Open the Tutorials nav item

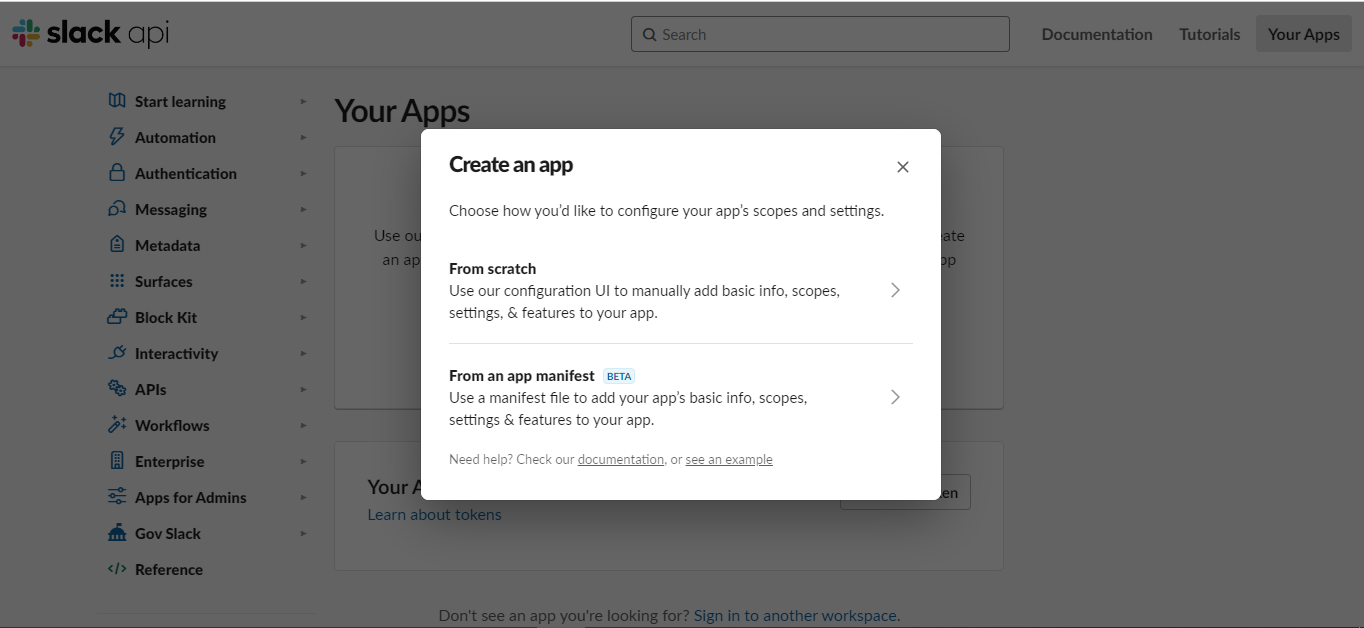coord(1209,34)
